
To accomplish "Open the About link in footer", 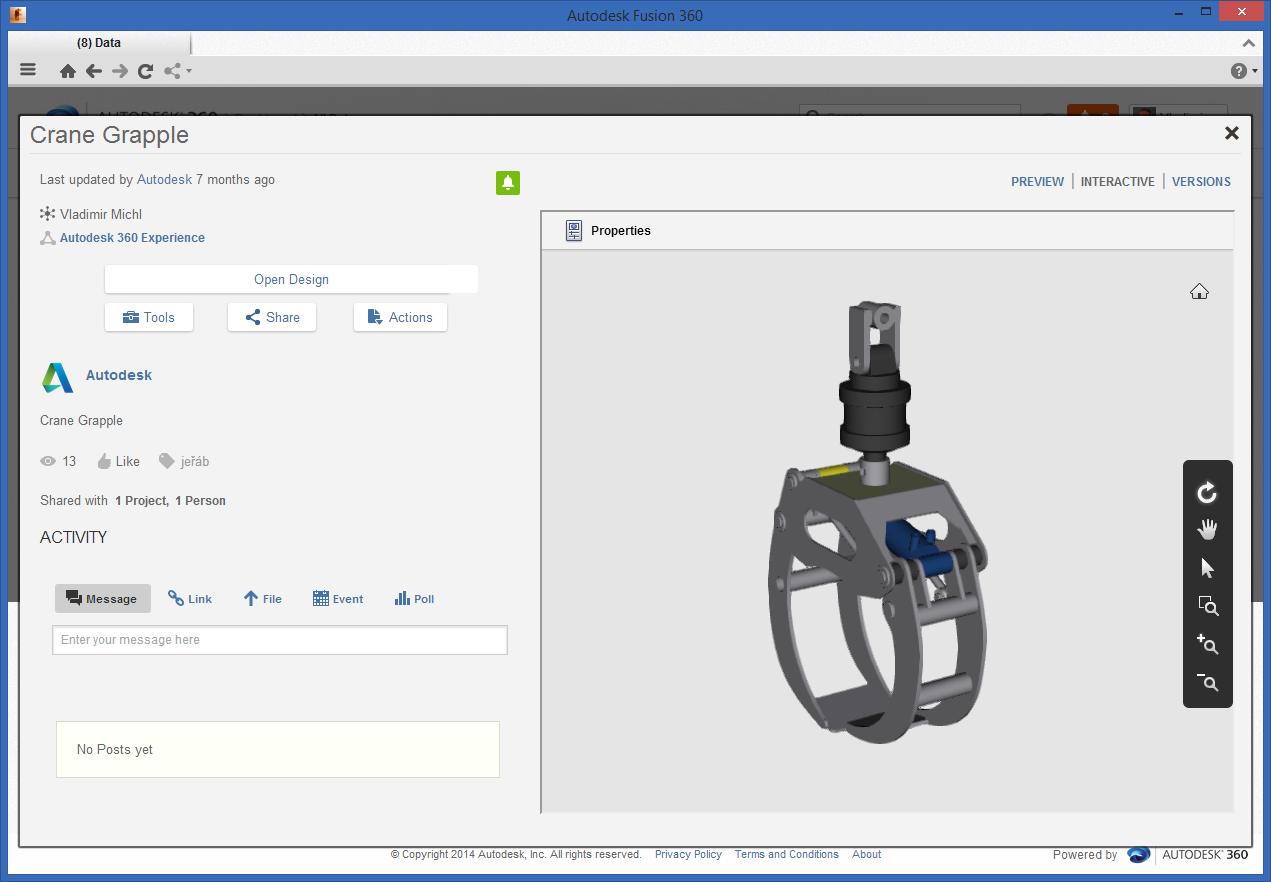I will point(867,854).
